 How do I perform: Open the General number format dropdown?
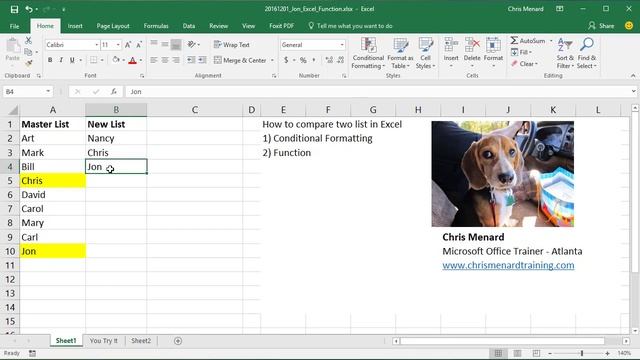[342, 45]
